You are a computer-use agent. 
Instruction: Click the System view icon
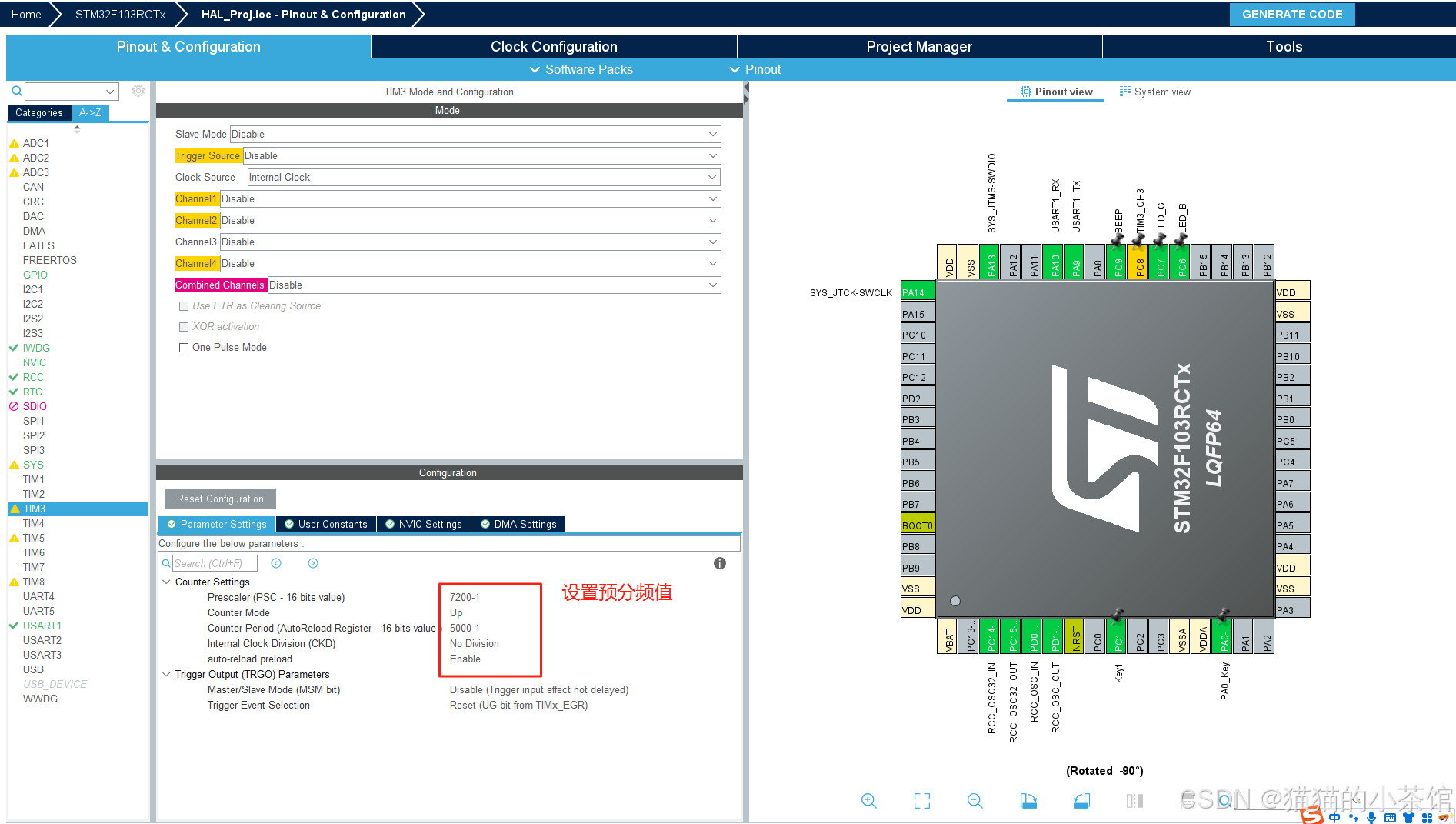(1125, 91)
